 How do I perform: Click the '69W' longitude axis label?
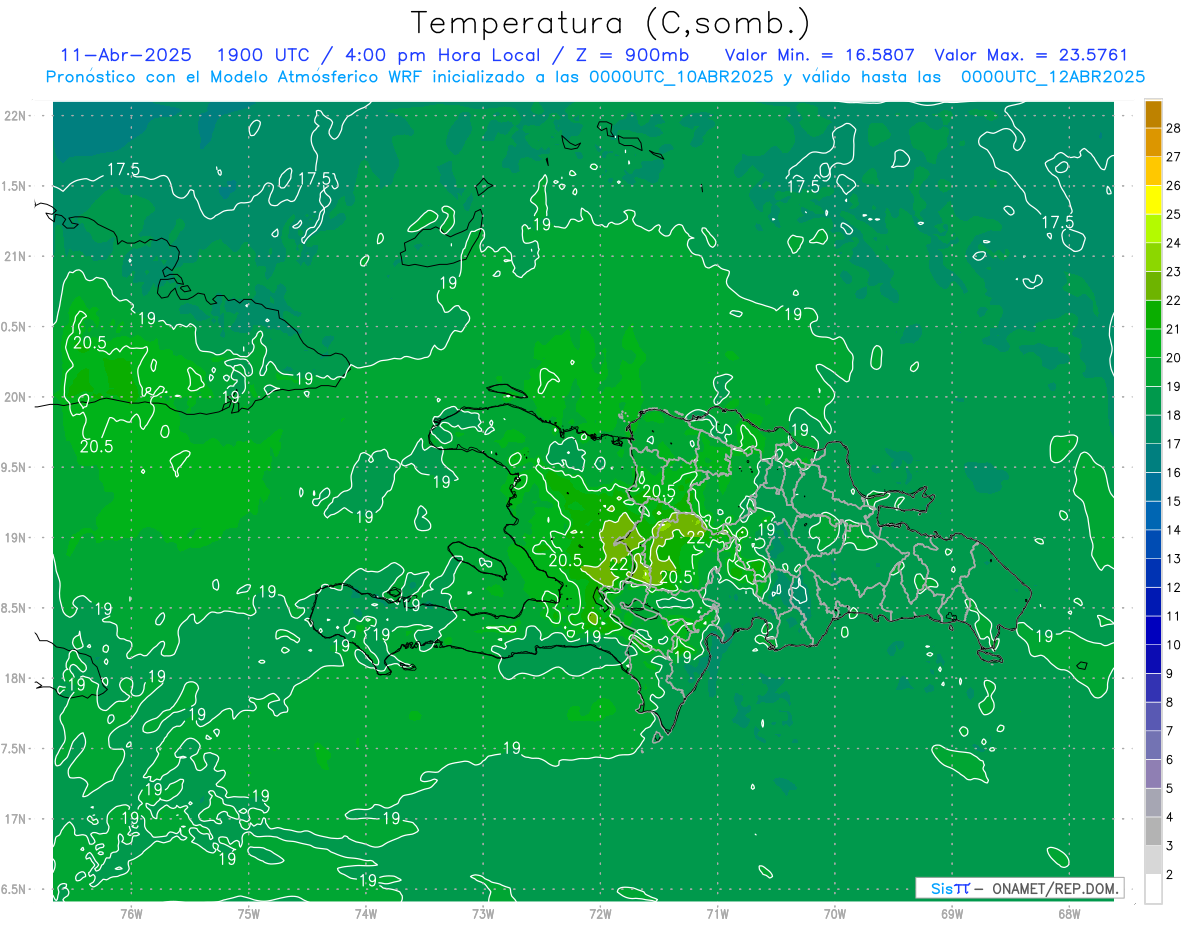point(952,912)
